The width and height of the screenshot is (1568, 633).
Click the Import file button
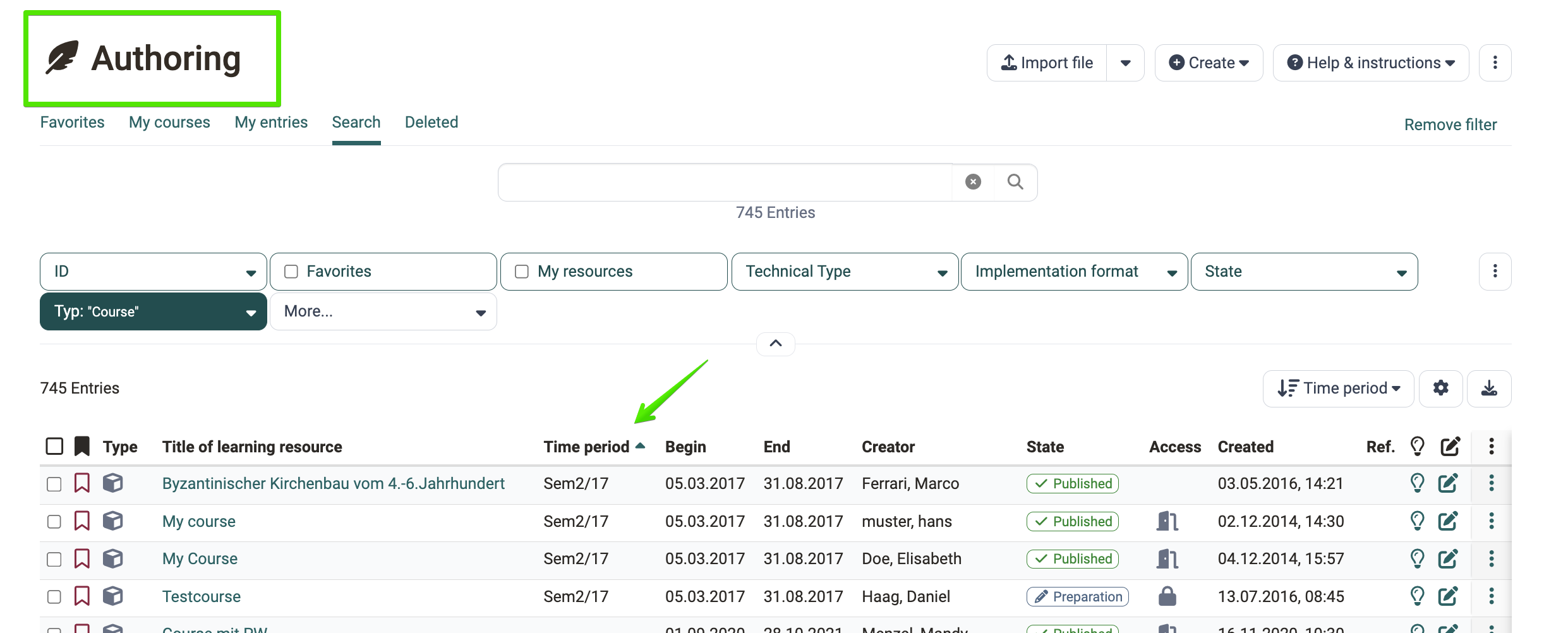(1047, 63)
